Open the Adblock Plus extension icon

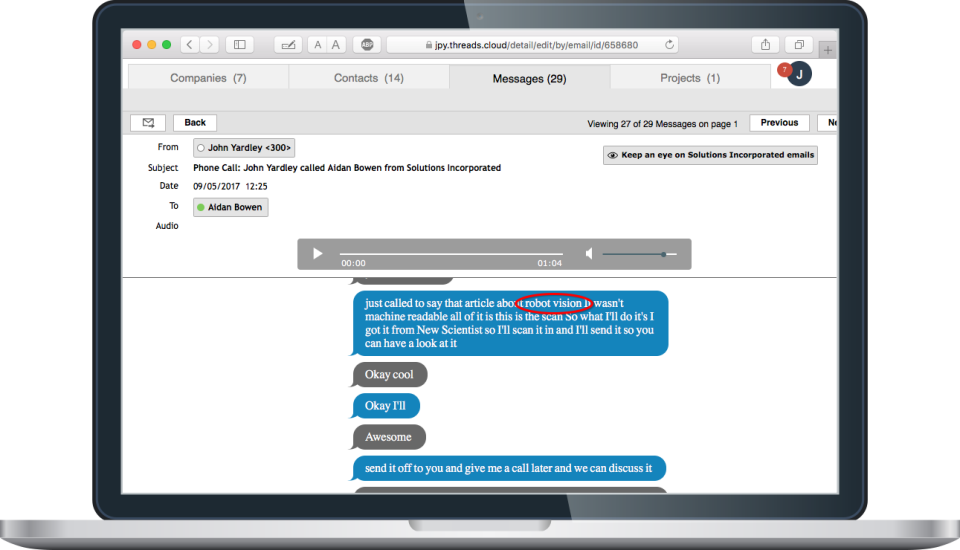coord(367,45)
